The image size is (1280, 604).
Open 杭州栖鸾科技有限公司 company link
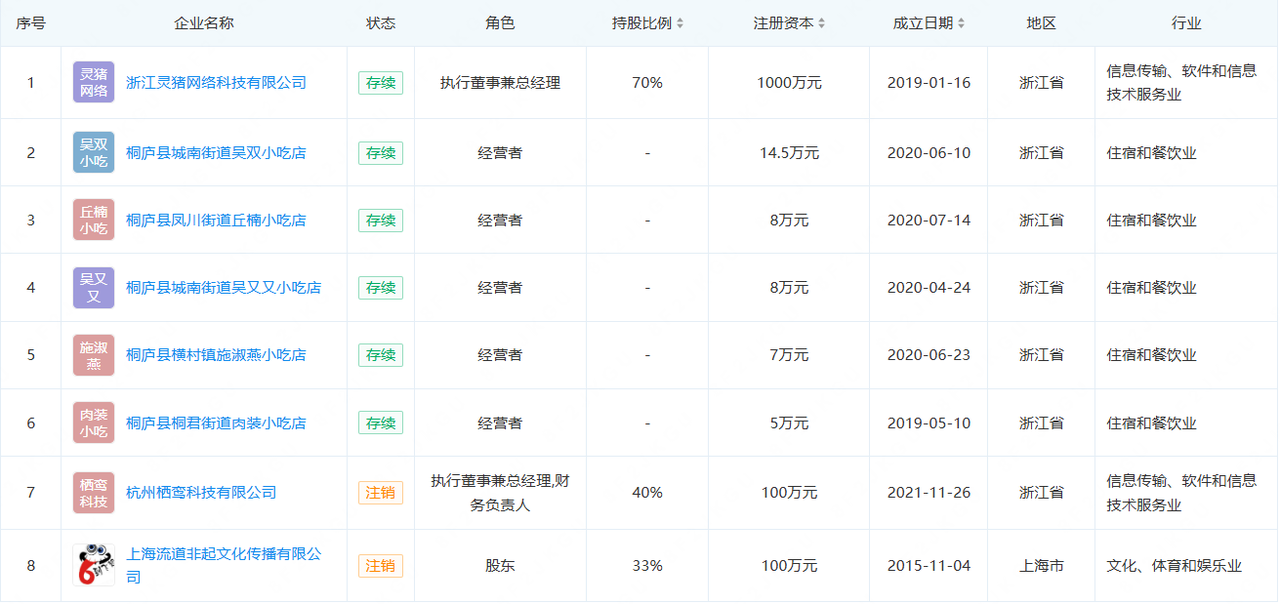point(201,492)
